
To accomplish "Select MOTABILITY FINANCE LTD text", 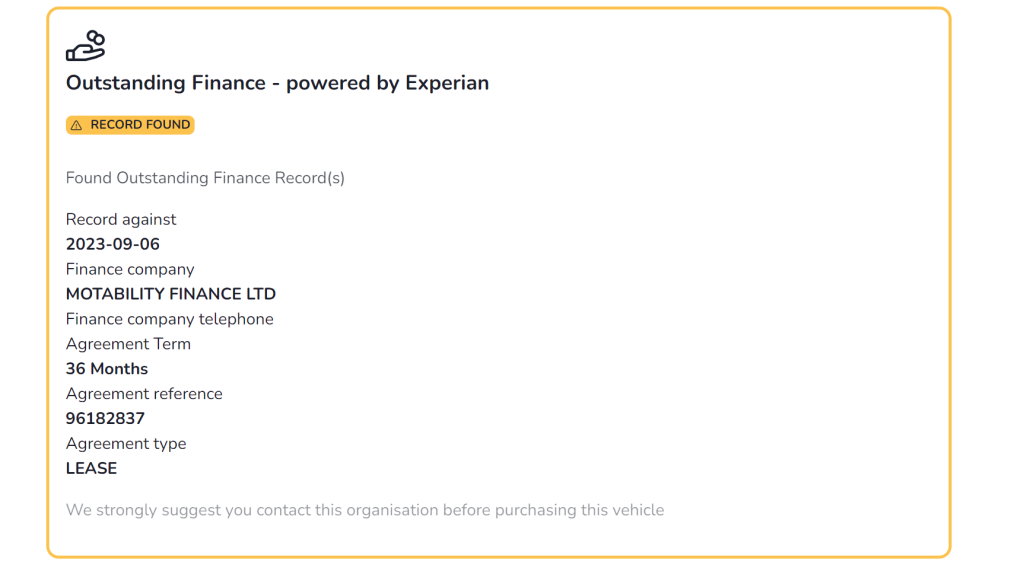I will [x=170, y=294].
